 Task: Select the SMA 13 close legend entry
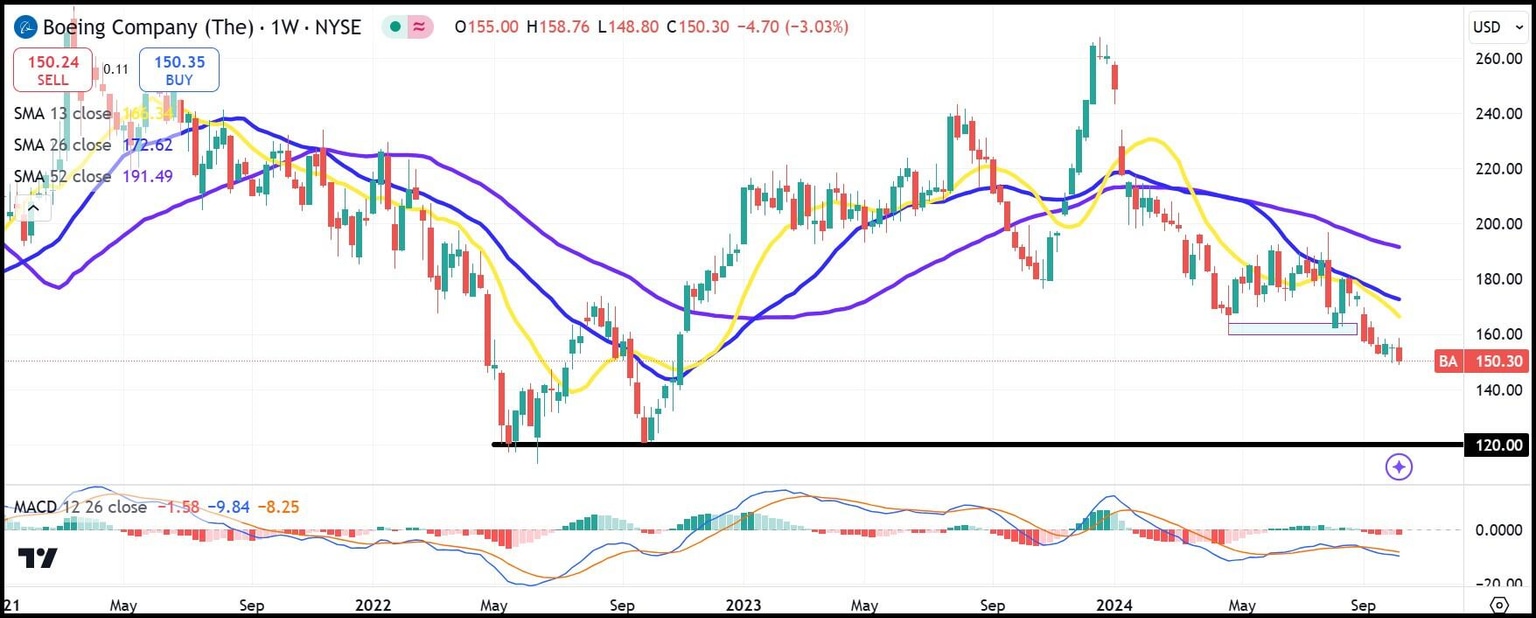coord(62,113)
